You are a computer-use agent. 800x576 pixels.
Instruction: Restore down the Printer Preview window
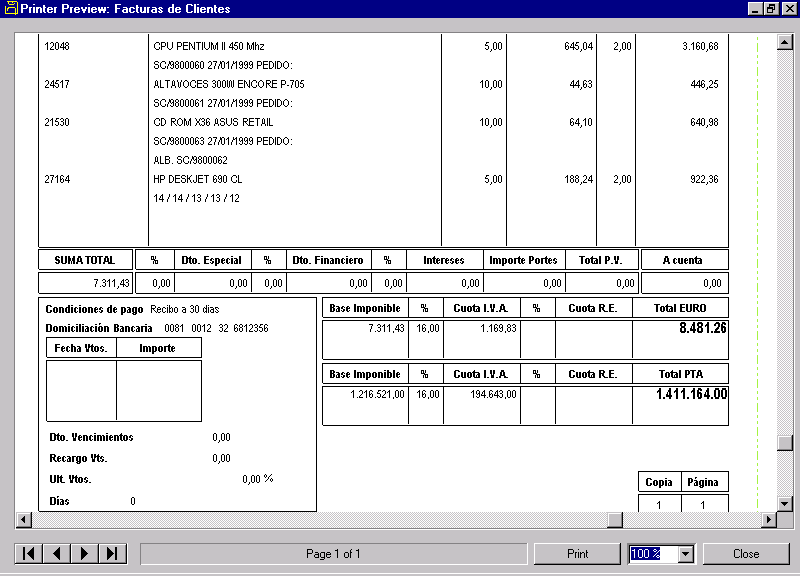click(x=771, y=9)
